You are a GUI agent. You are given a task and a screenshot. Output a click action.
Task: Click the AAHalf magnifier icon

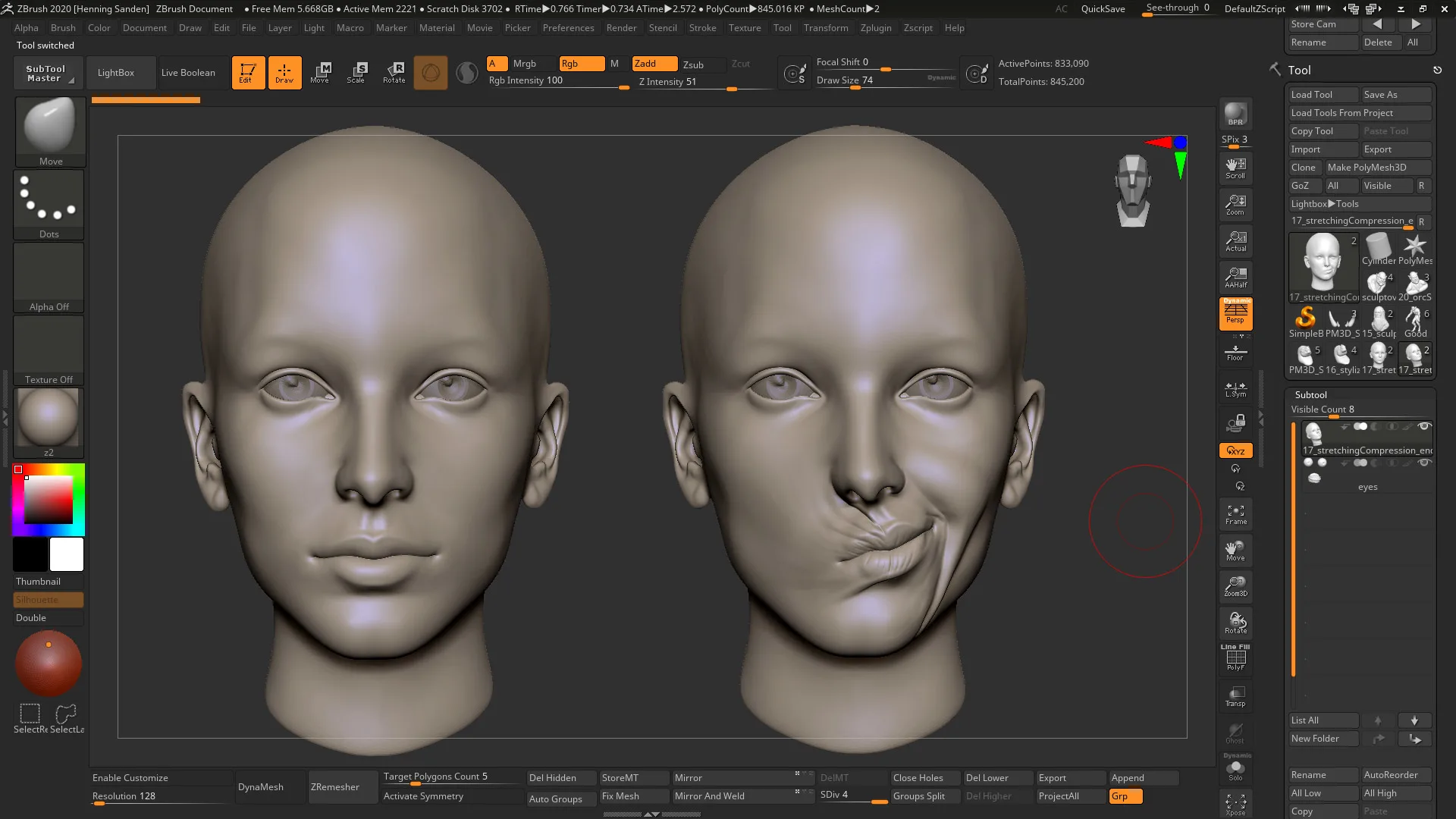(x=1235, y=277)
